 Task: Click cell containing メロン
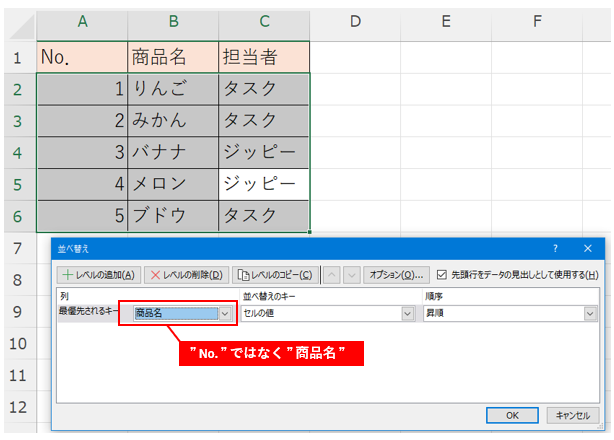(x=172, y=184)
